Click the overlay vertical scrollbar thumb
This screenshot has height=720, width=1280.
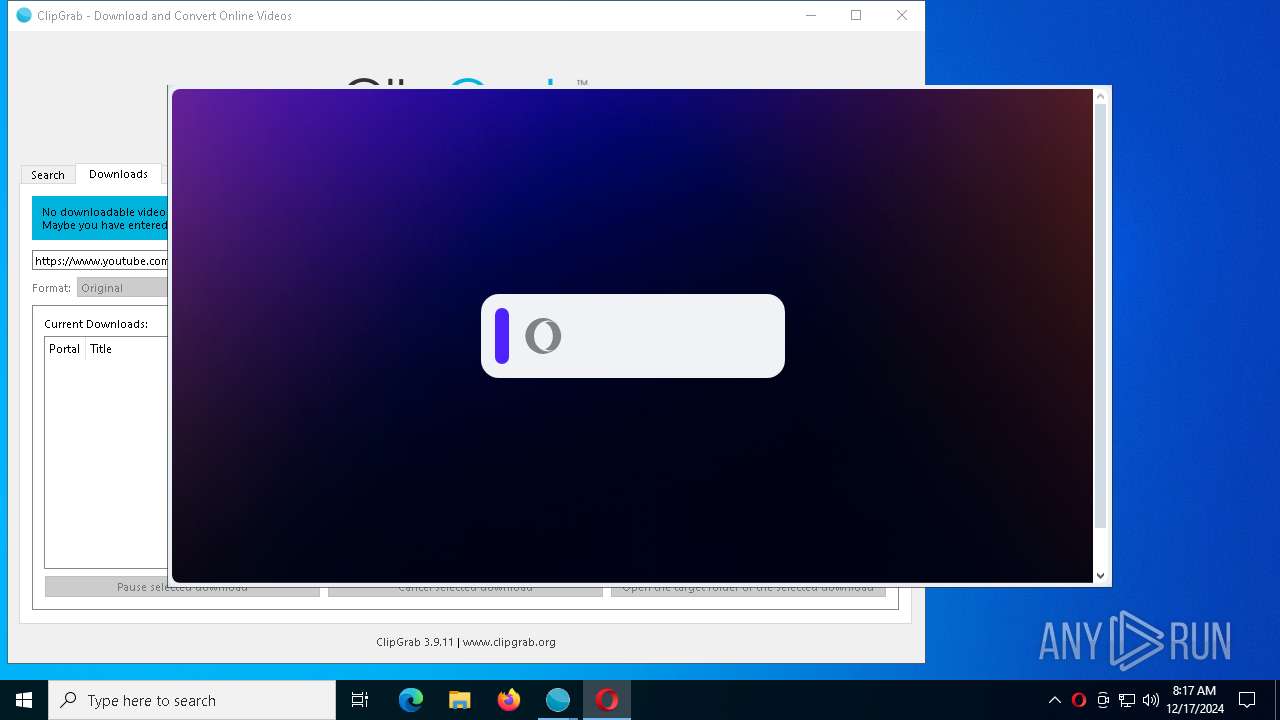1101,315
